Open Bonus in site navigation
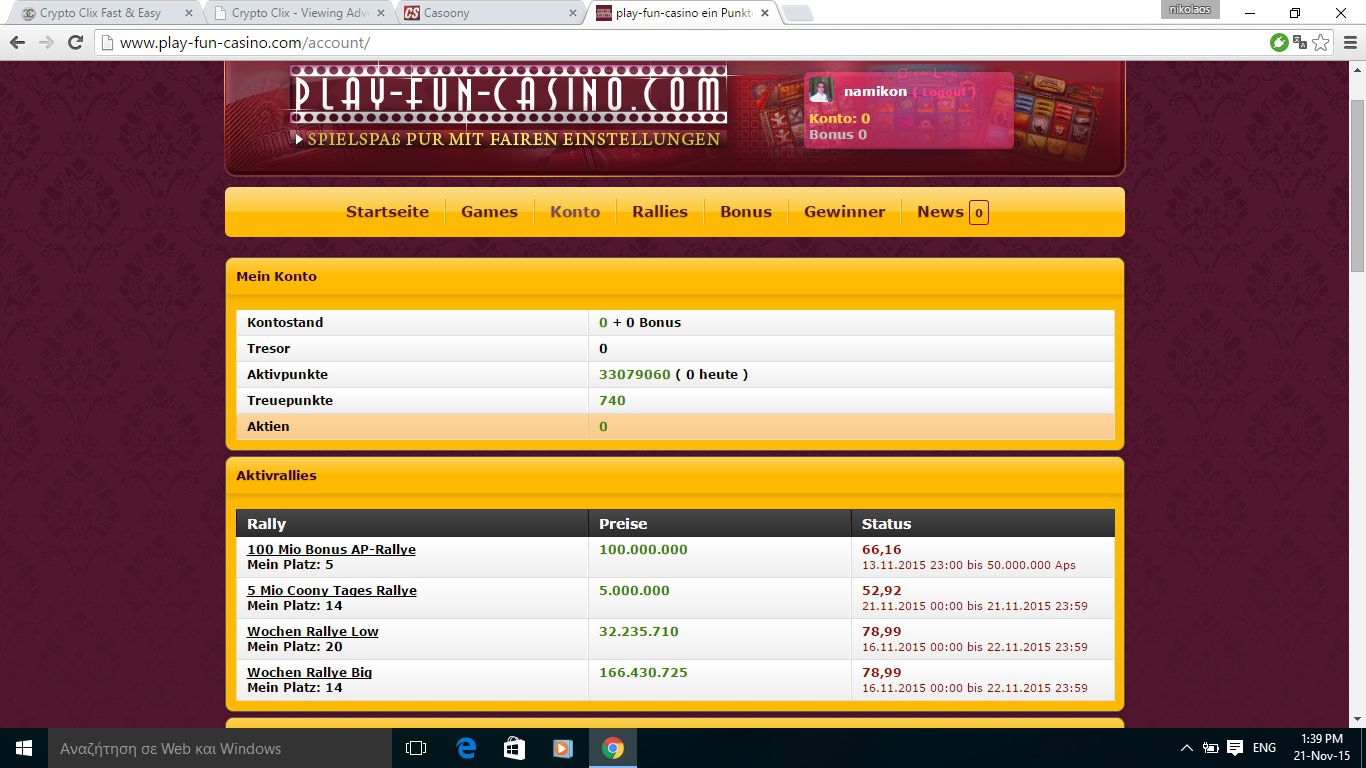 click(746, 212)
